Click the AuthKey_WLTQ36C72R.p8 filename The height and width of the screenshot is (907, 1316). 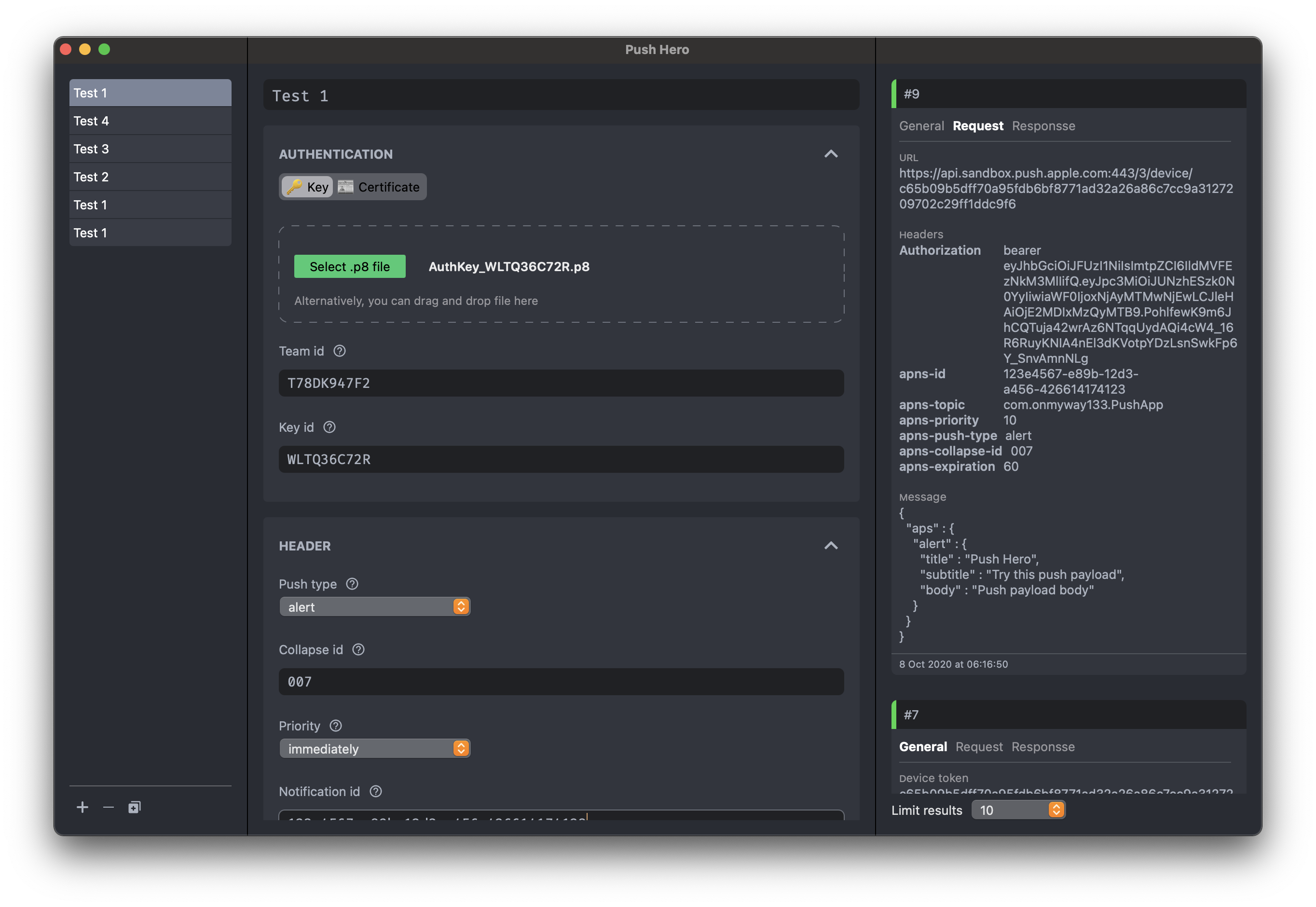[509, 266]
